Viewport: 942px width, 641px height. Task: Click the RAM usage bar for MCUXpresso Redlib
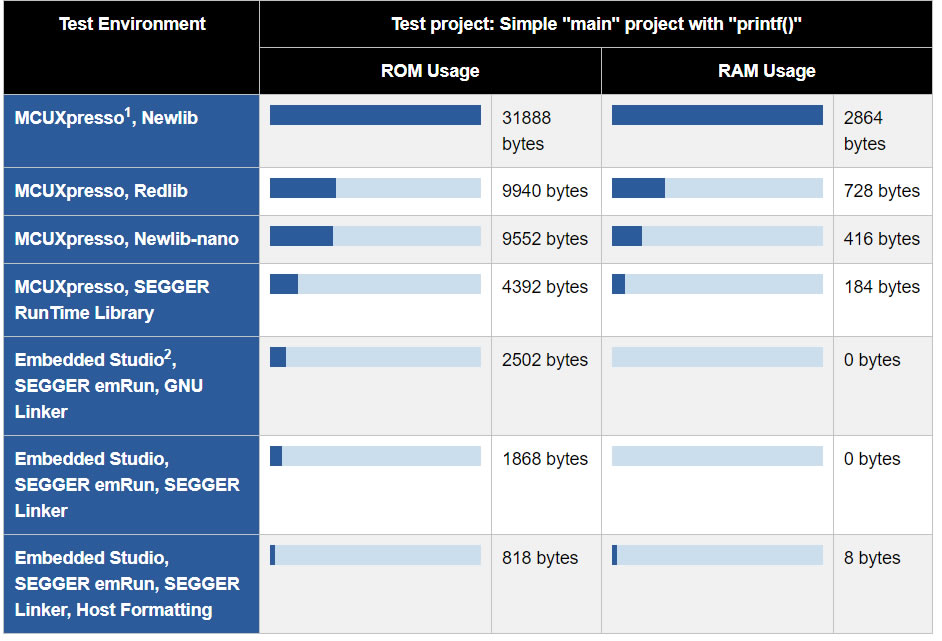[x=717, y=188]
